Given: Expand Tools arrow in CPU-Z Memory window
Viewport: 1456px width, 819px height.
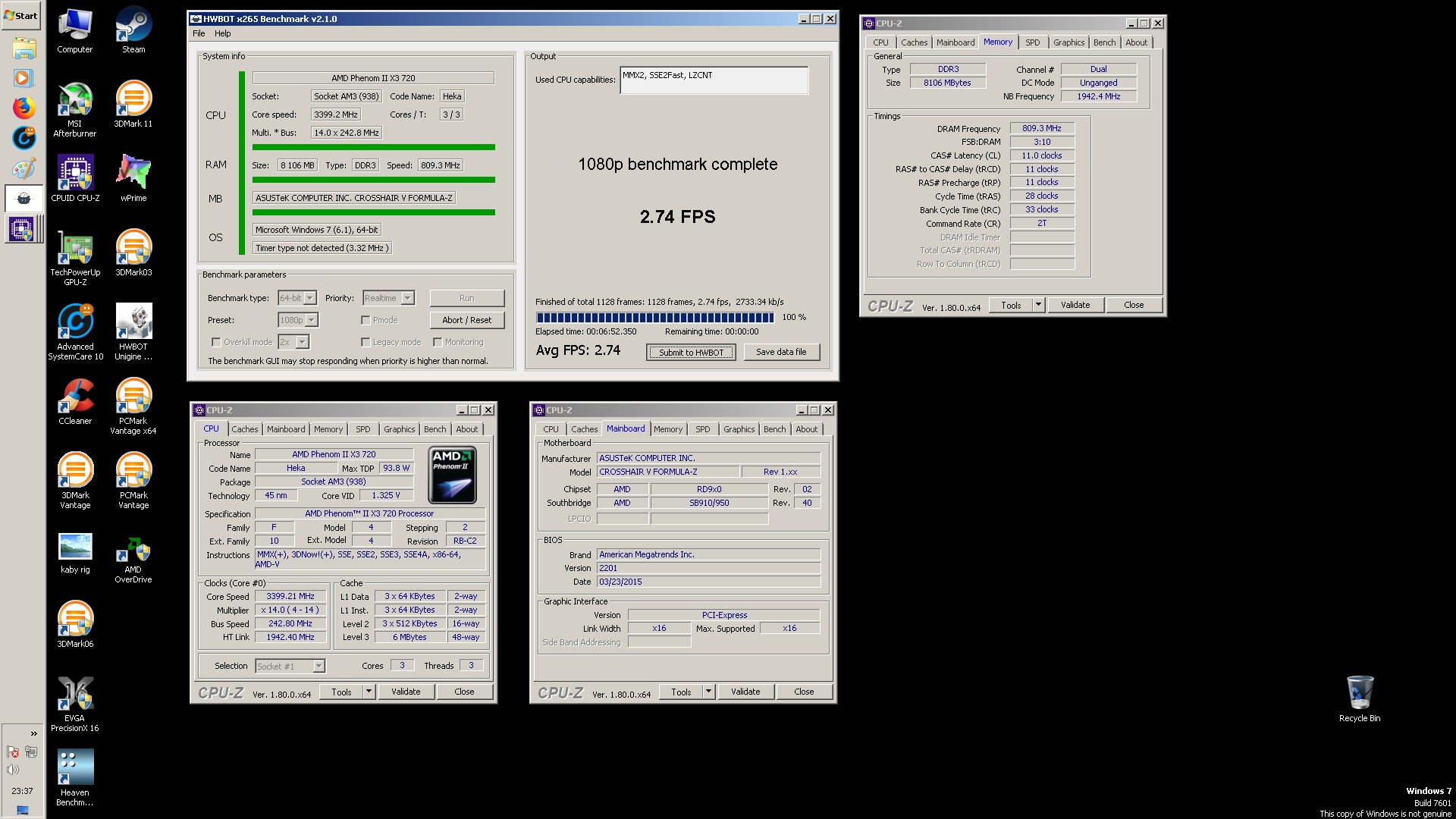Looking at the screenshot, I should coord(1038,305).
